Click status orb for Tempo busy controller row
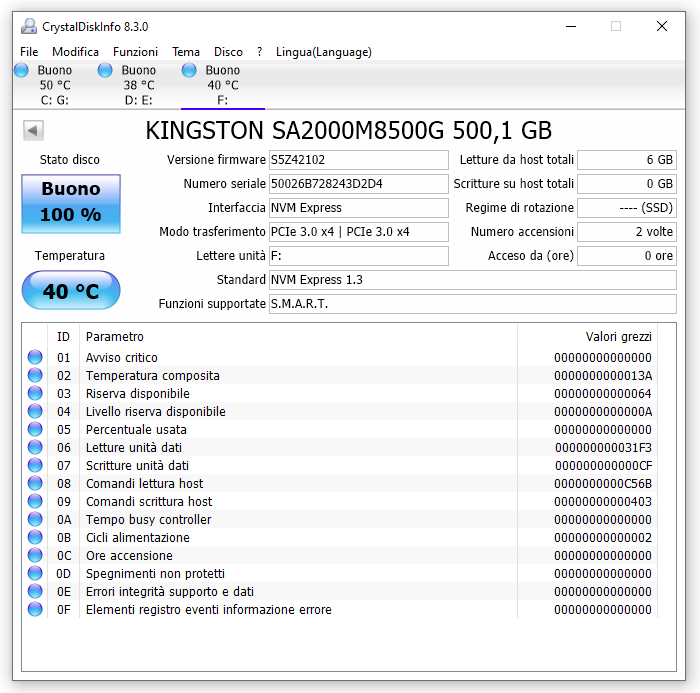 (x=35, y=519)
